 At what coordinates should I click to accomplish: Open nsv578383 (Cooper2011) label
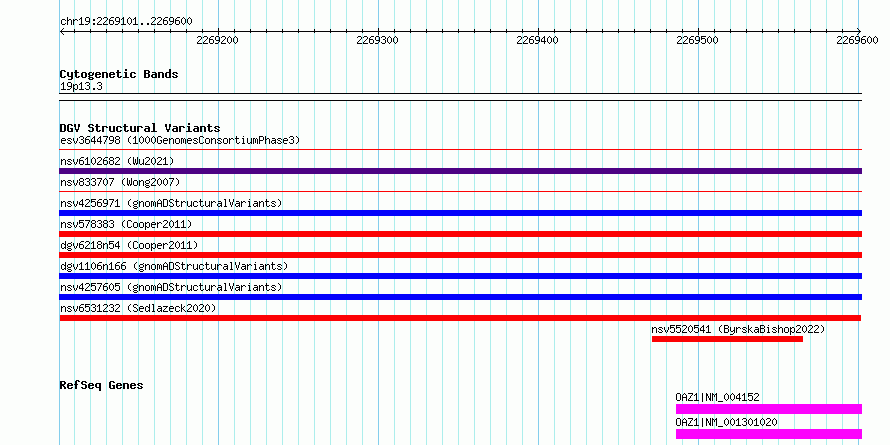click(x=126, y=224)
